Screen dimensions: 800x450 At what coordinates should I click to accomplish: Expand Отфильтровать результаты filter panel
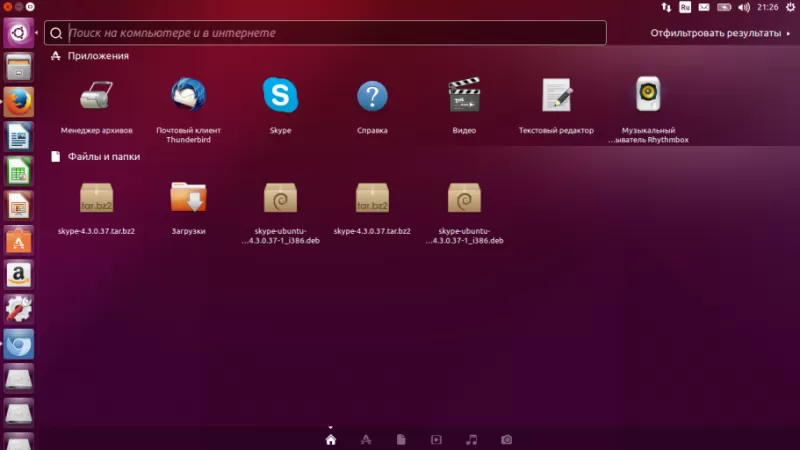(x=720, y=33)
